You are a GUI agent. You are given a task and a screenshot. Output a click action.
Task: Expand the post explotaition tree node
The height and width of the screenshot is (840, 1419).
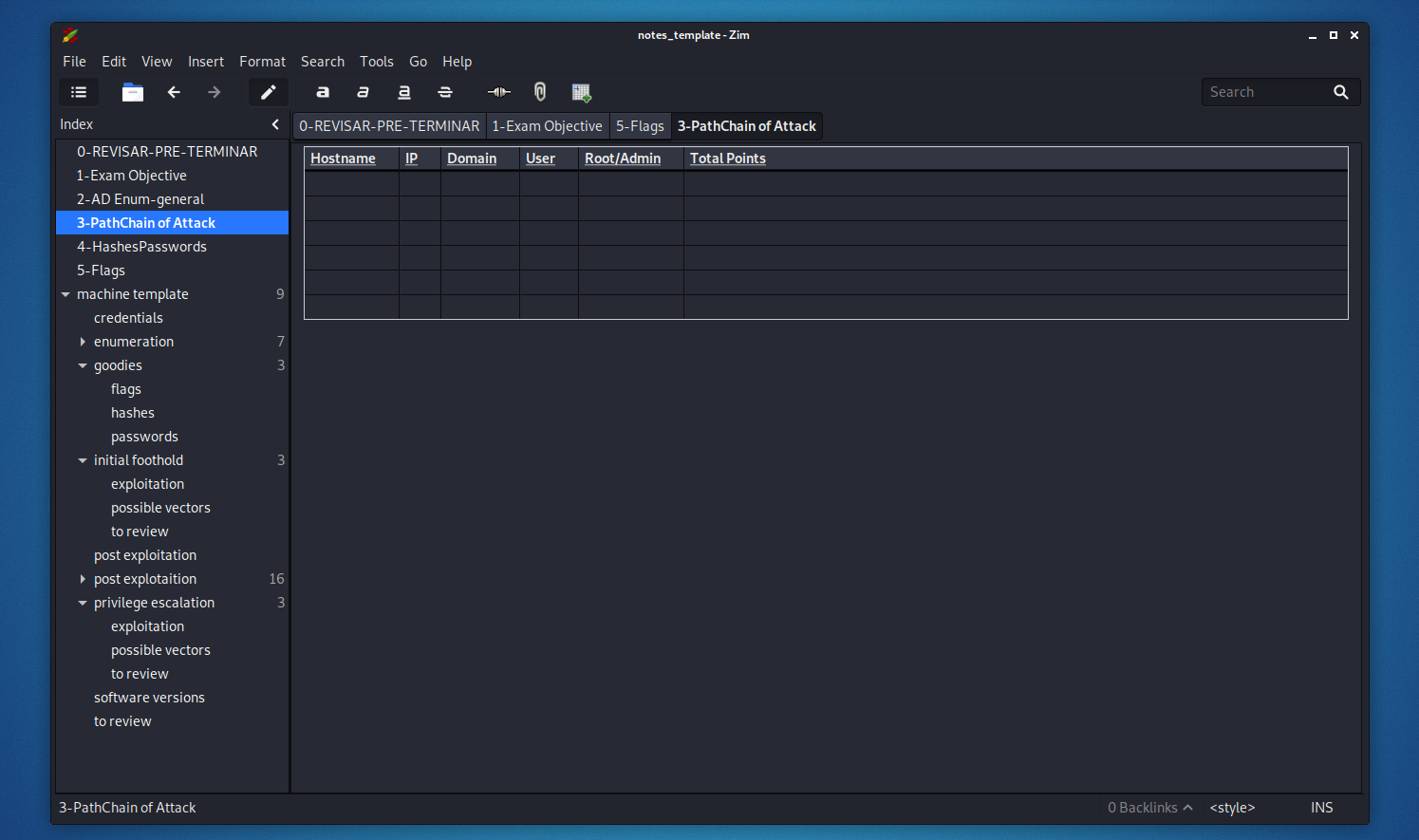coord(83,579)
